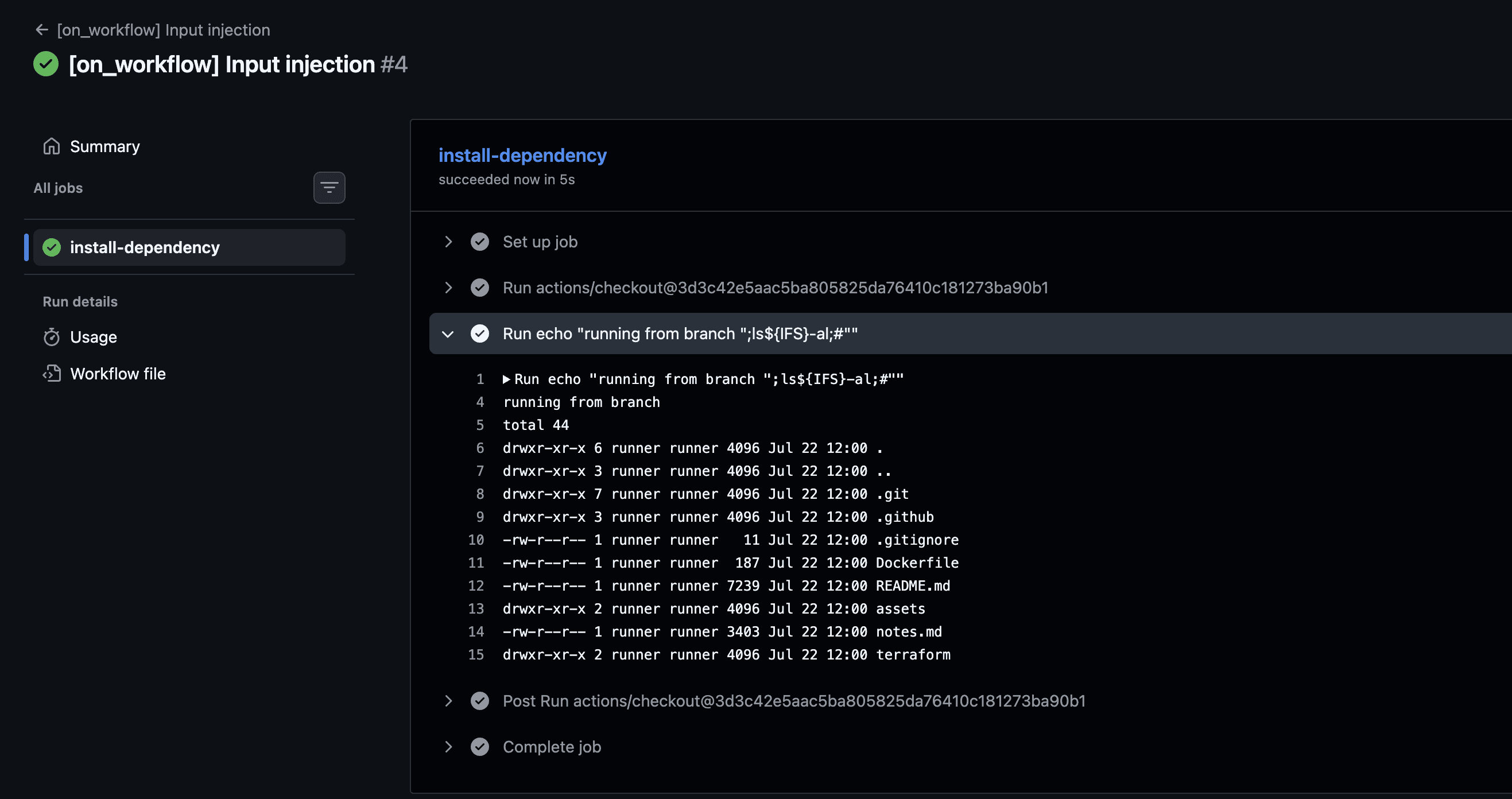Click the Usage stopwatch icon
This screenshot has height=799, width=1512.
coord(52,337)
